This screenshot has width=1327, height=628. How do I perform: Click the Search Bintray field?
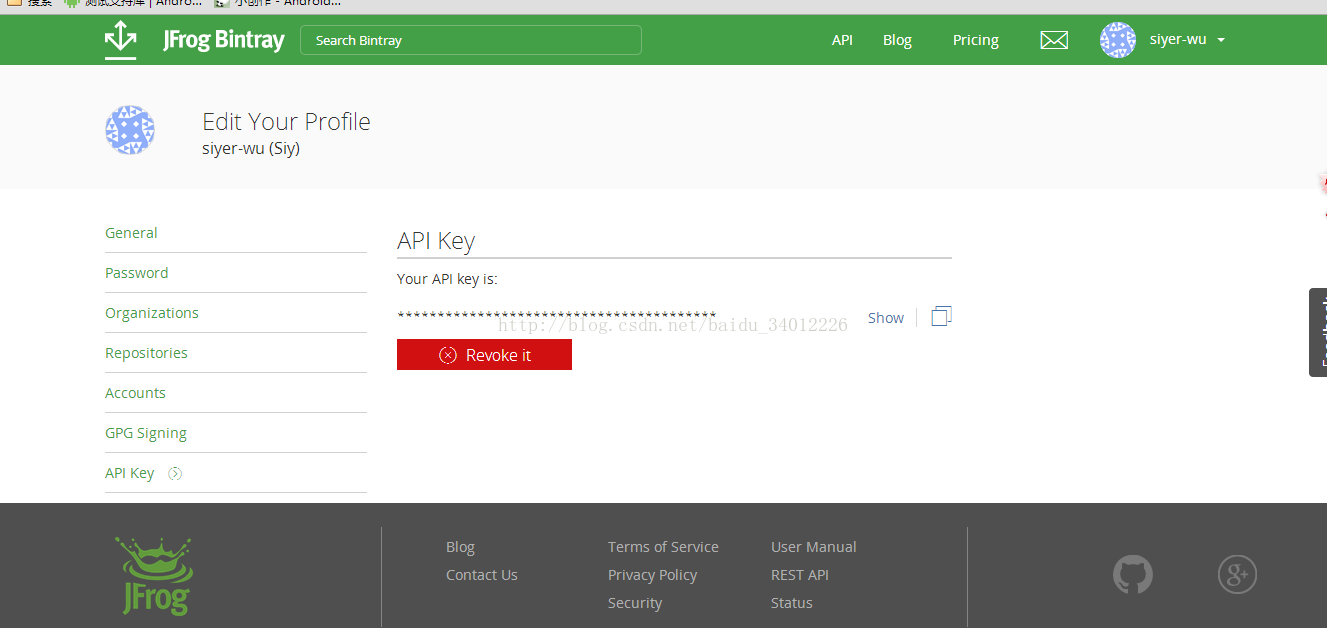tap(470, 40)
